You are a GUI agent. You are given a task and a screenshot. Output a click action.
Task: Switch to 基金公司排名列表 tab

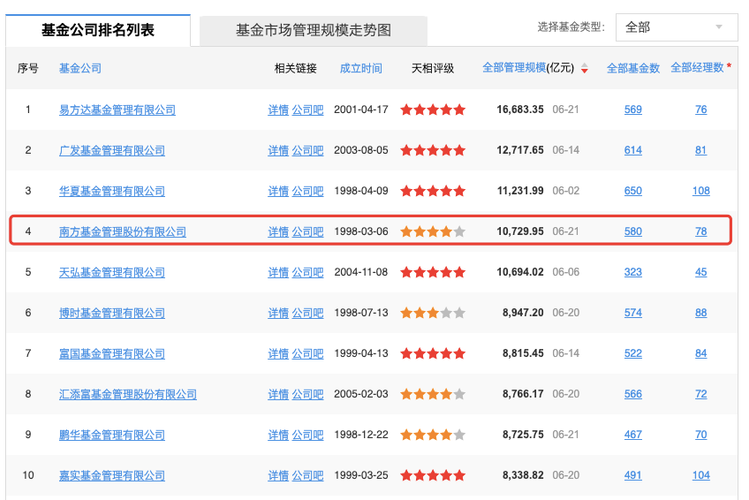98,30
